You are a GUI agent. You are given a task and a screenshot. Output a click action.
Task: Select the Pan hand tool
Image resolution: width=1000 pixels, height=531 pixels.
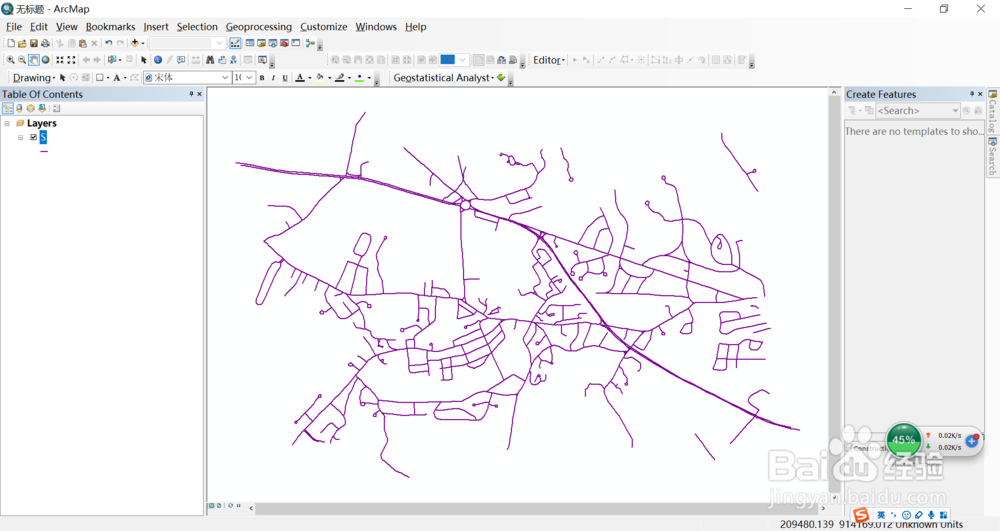34,60
